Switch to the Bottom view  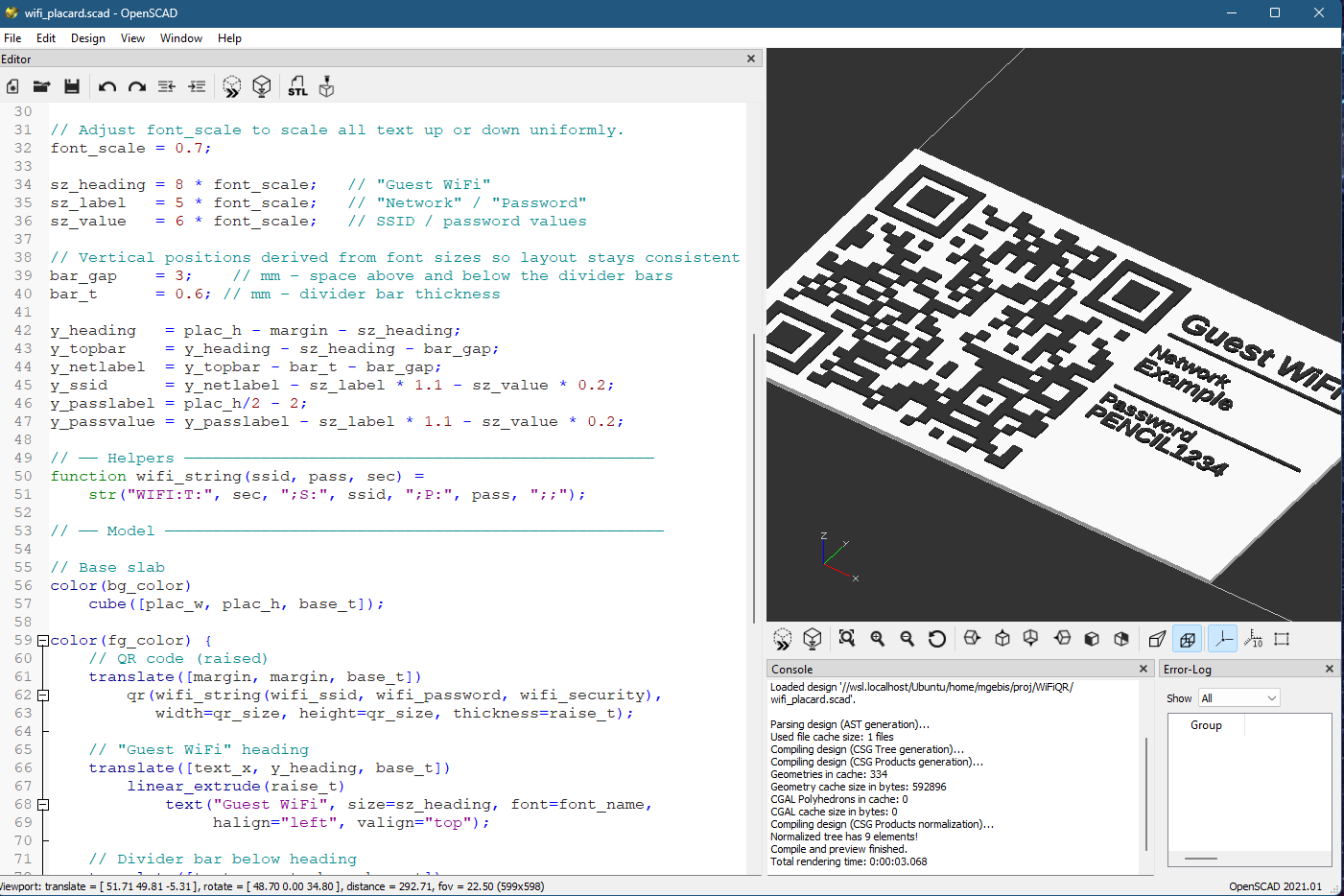click(1031, 638)
